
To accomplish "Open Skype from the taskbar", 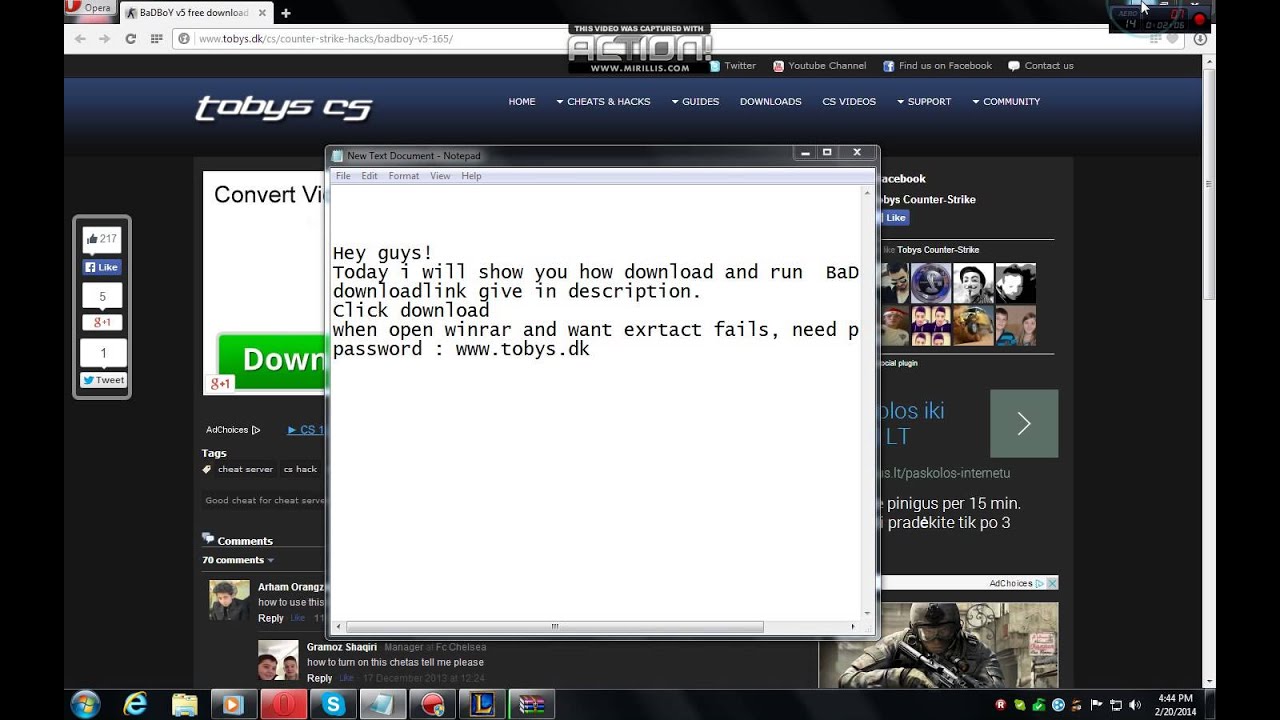I will point(333,704).
